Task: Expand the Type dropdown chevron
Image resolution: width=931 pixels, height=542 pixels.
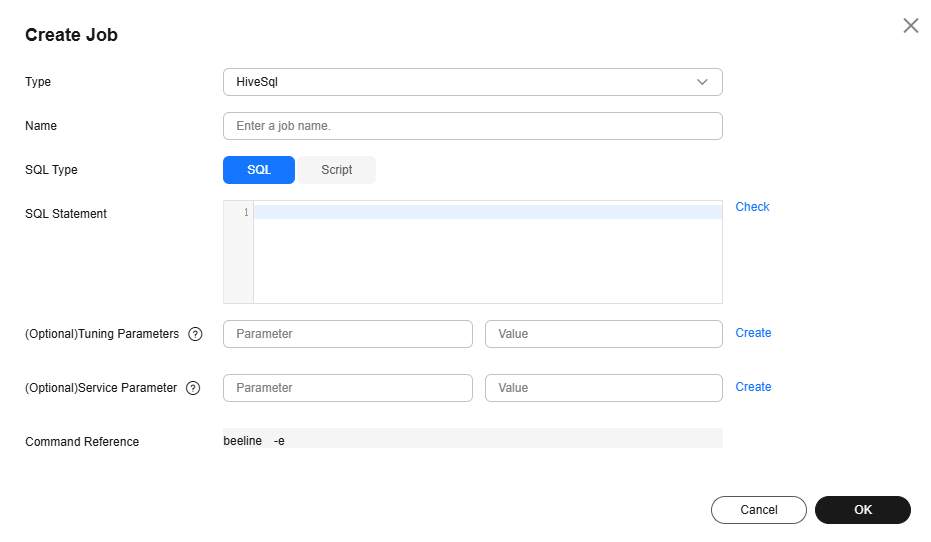Action: pos(702,82)
